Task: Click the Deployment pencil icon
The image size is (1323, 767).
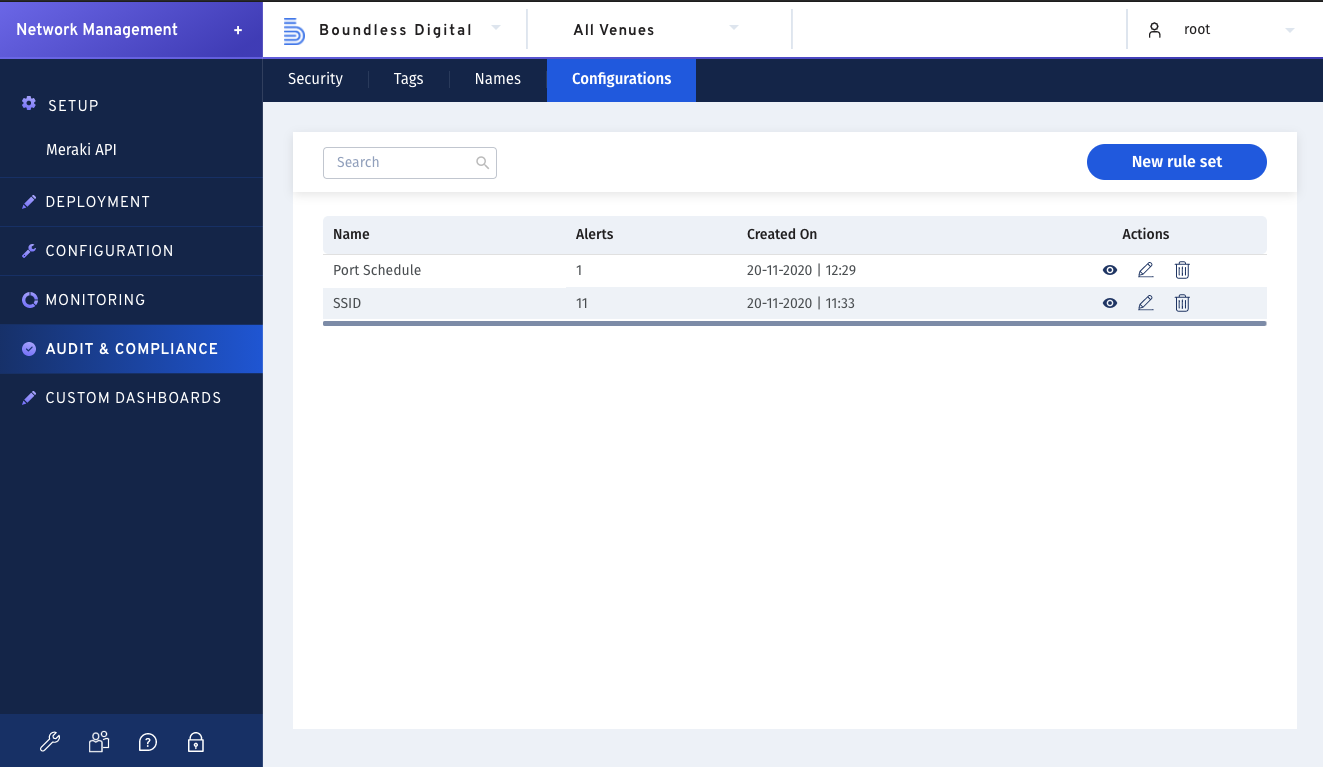Action: pyautogui.click(x=29, y=202)
